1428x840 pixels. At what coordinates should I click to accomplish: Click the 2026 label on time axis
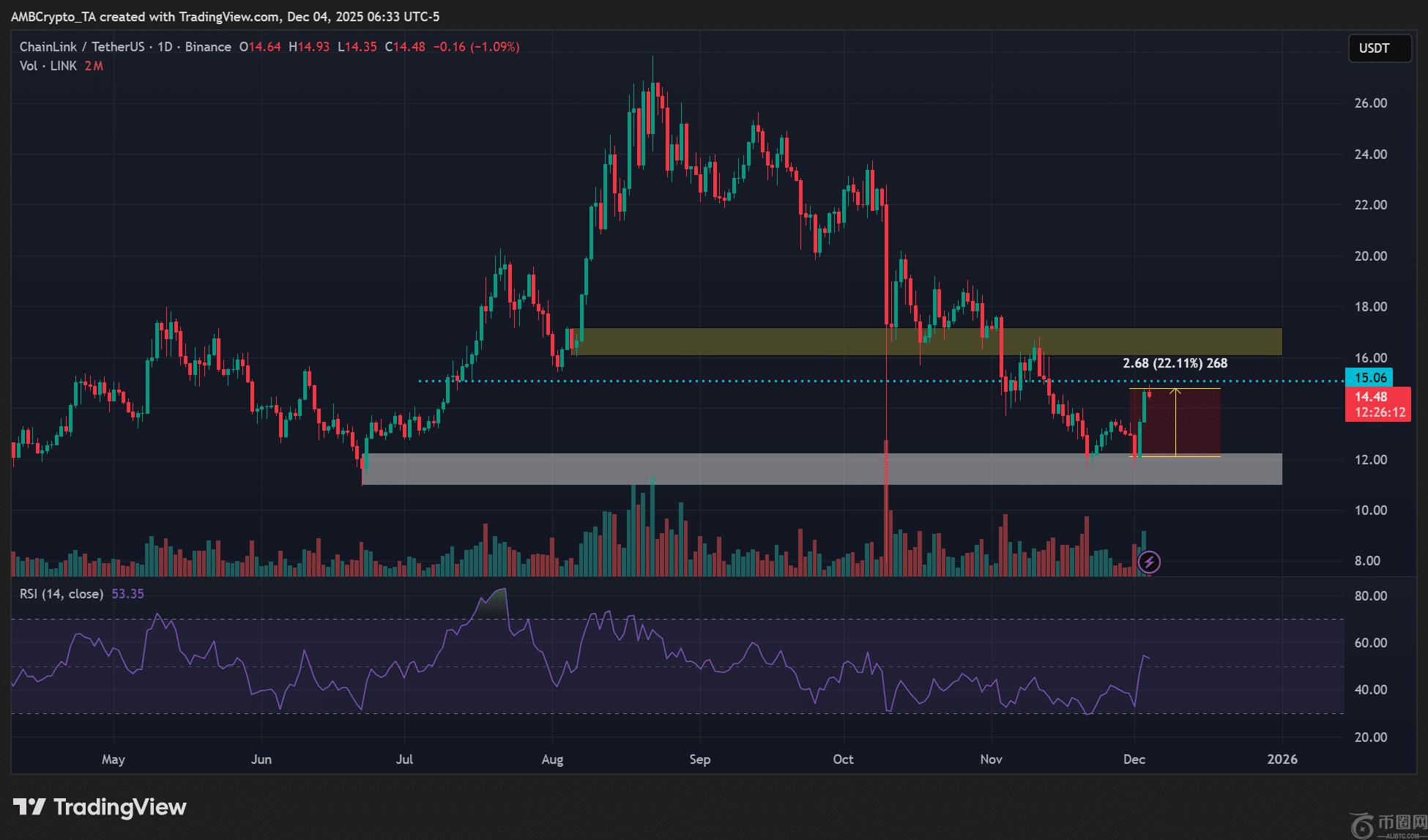click(x=1282, y=759)
